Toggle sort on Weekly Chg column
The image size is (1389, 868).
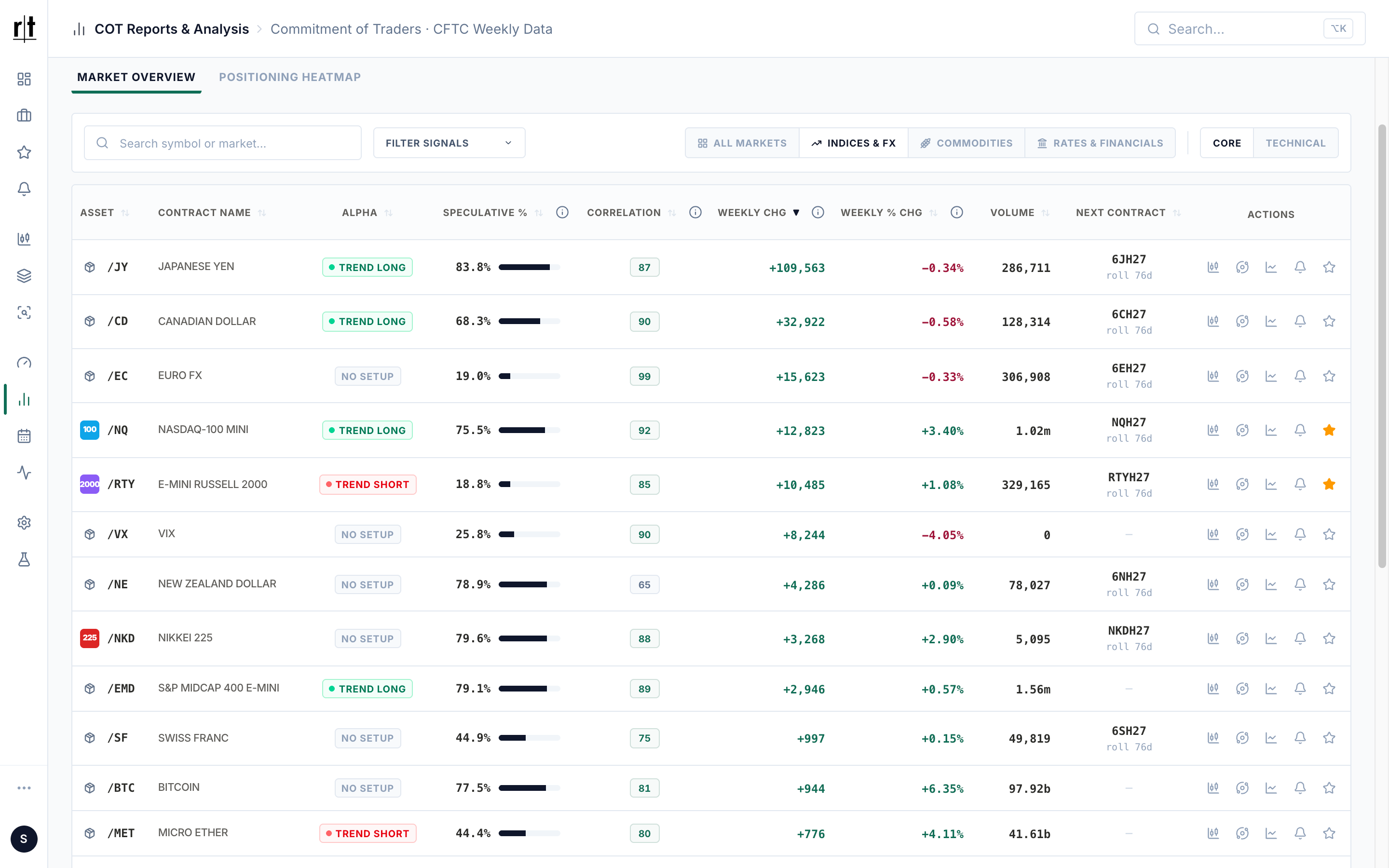point(759,212)
